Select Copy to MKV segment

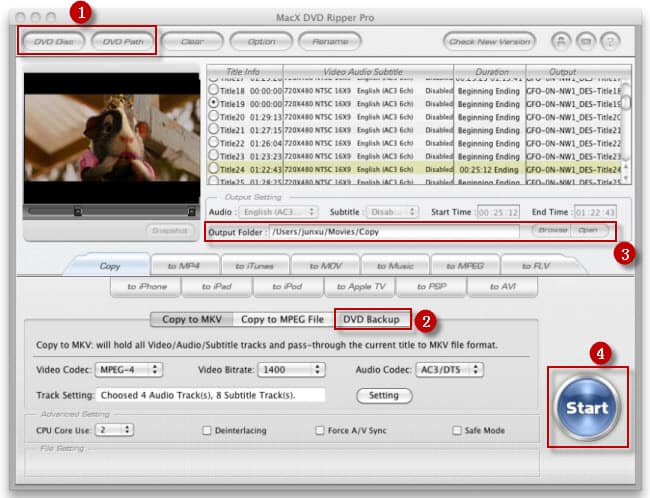tap(192, 319)
